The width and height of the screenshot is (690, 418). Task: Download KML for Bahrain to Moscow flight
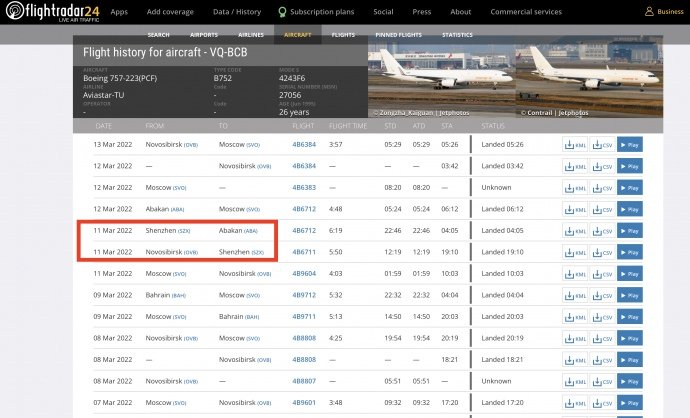coord(574,294)
